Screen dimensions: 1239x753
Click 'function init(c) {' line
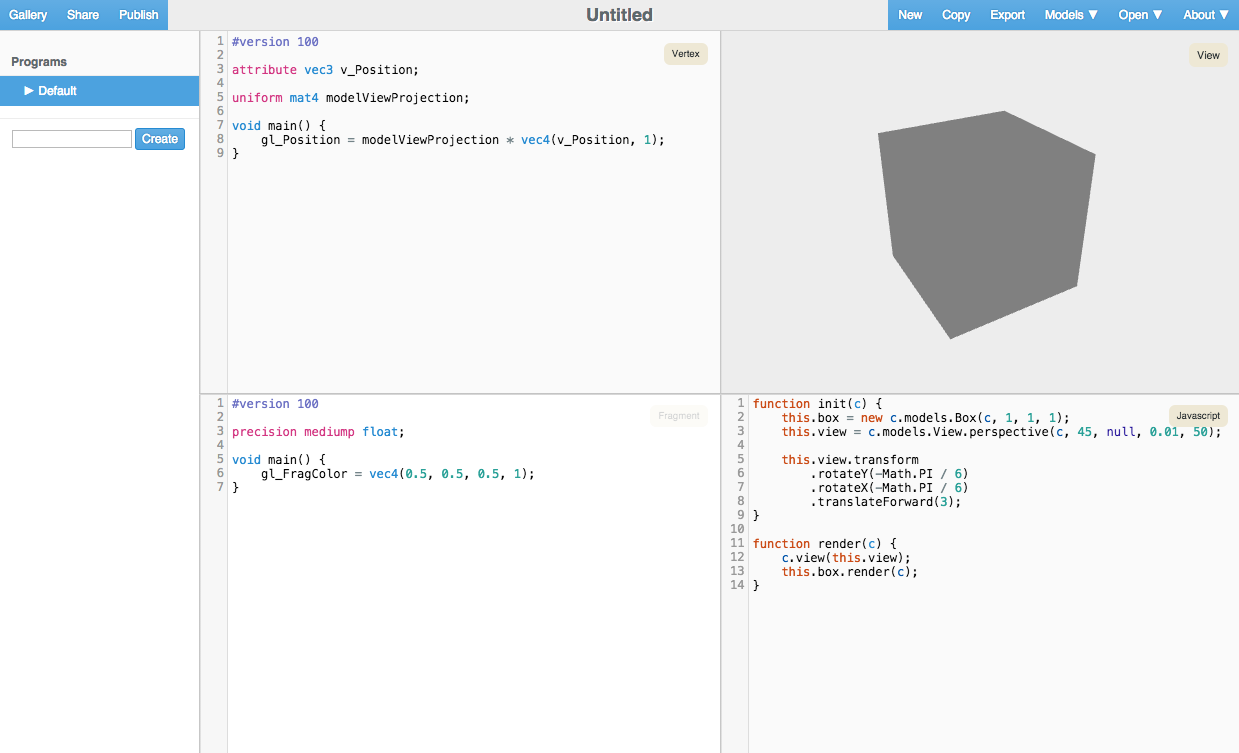click(x=817, y=404)
